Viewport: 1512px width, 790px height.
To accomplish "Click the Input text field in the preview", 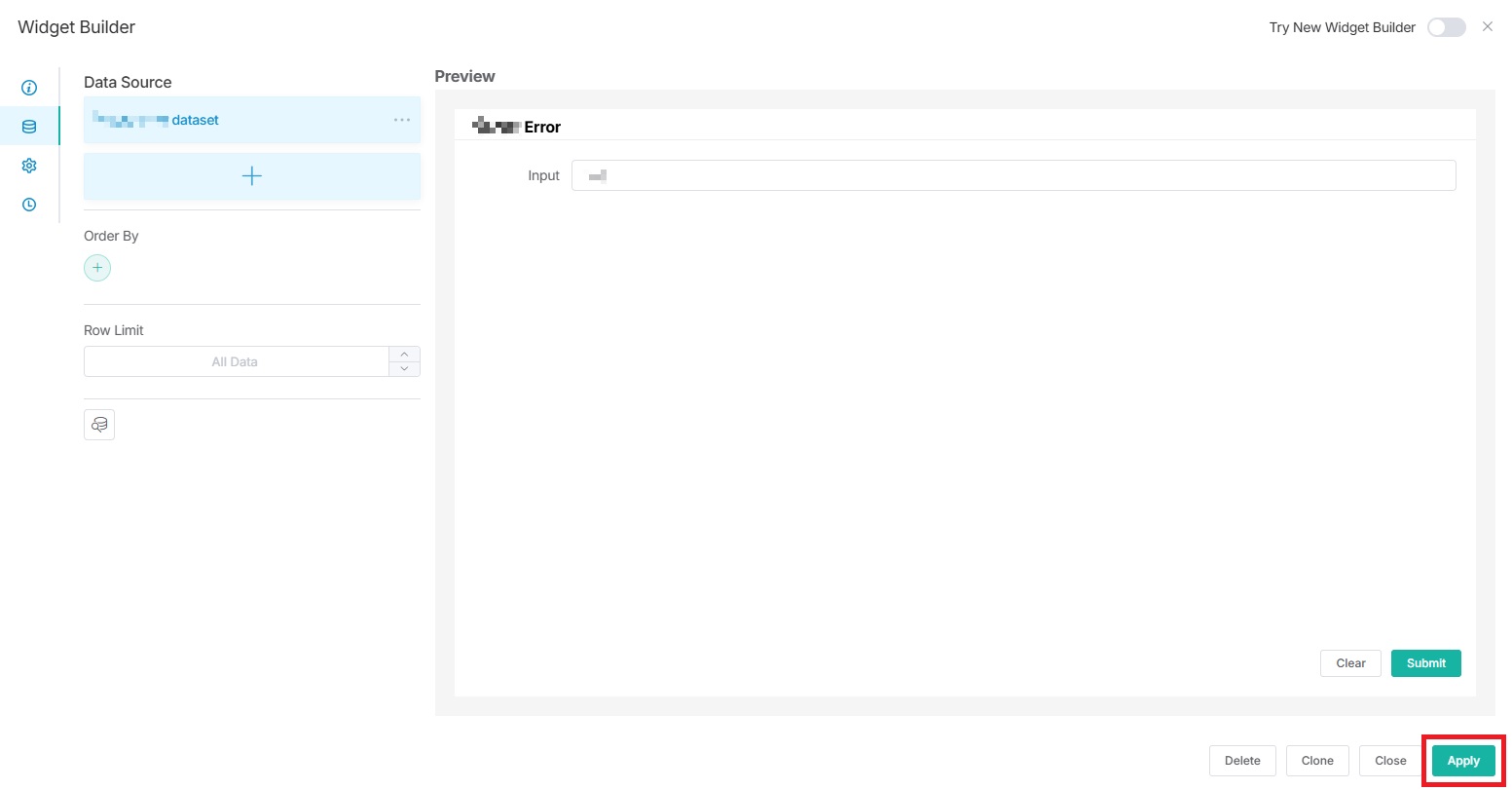I will (x=1013, y=175).
